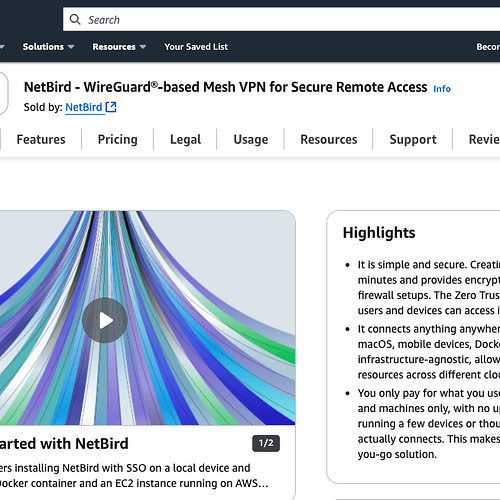Switch to the Resources tab in product navigation
This screenshot has height=500, width=500.
point(329,139)
